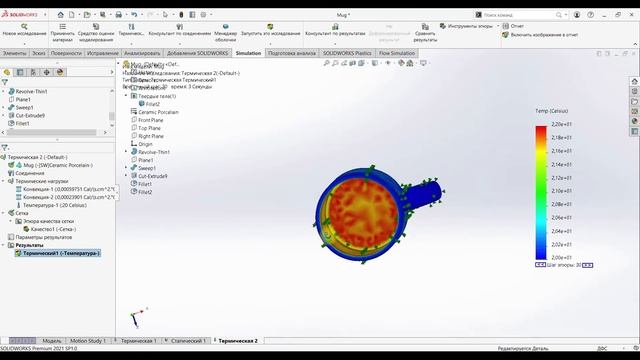This screenshot has height=360, width=640.
Task: Select Параметры результатов item
Action: pyautogui.click(x=44, y=237)
